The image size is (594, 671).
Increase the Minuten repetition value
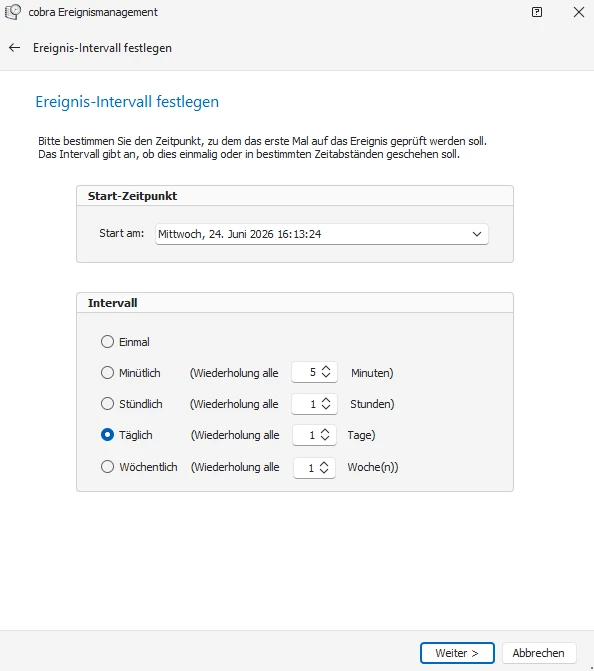(326, 368)
